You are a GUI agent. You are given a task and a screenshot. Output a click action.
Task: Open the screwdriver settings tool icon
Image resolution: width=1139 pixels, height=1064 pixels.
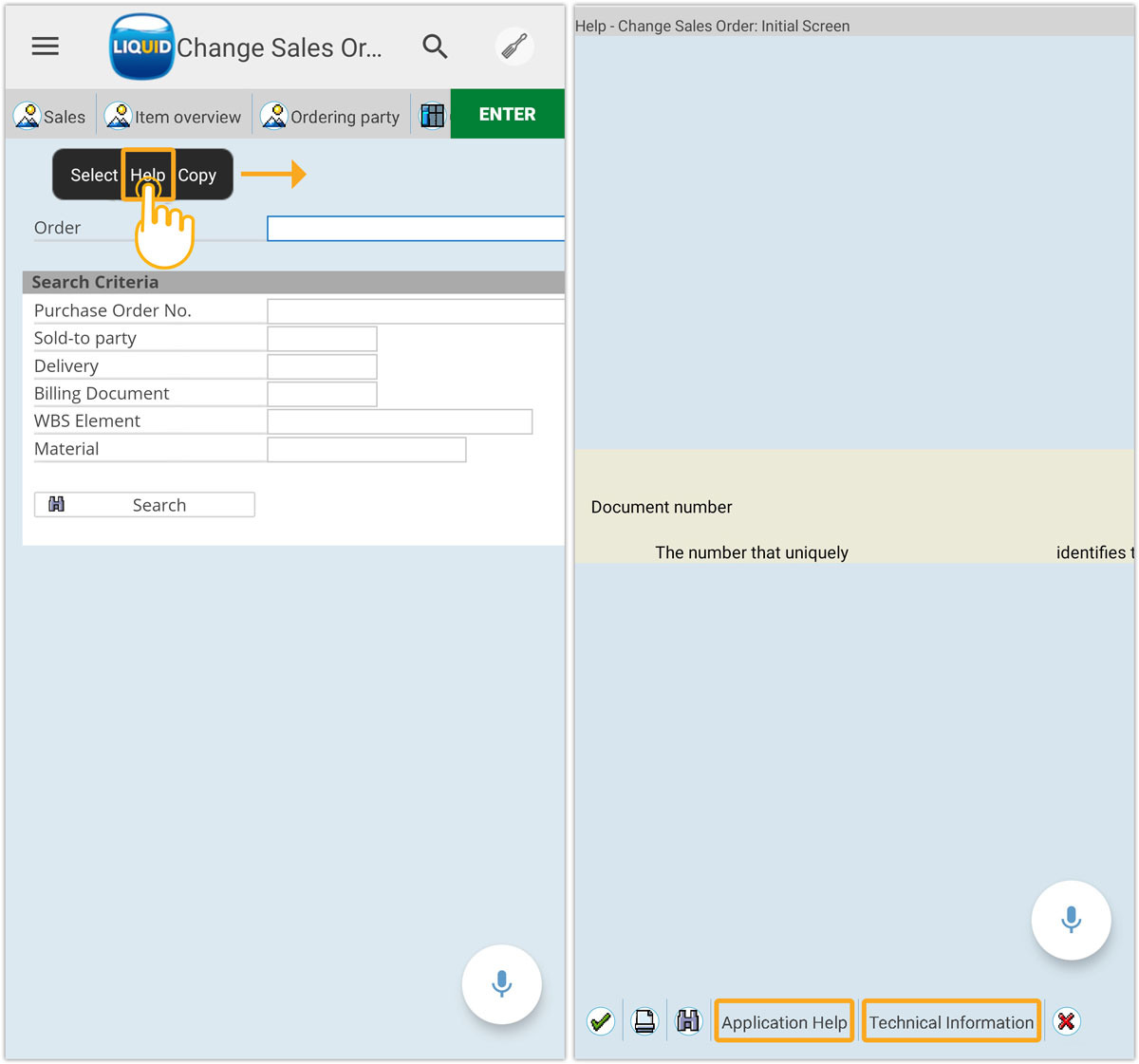pyautogui.click(x=514, y=47)
